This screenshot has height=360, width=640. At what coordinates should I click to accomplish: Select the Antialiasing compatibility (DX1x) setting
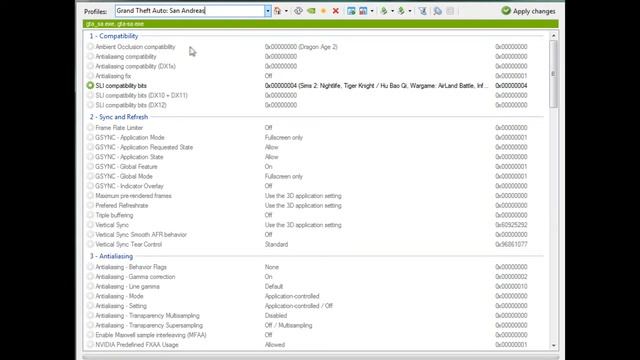click(136, 66)
